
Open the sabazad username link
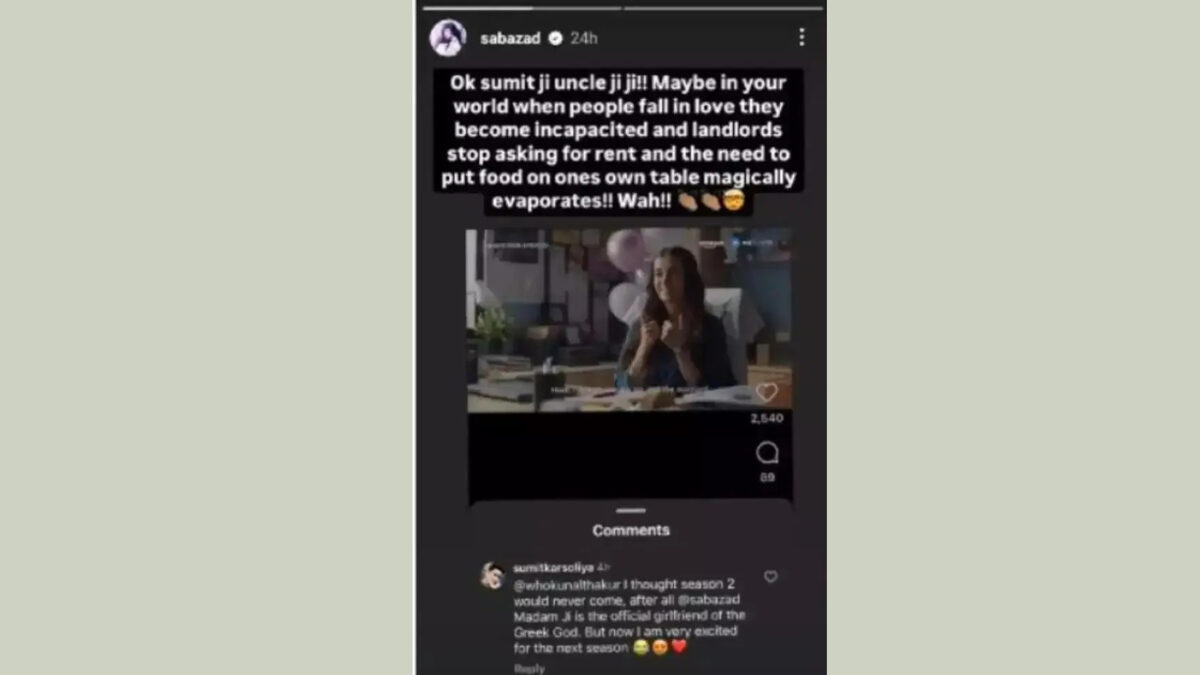[510, 38]
